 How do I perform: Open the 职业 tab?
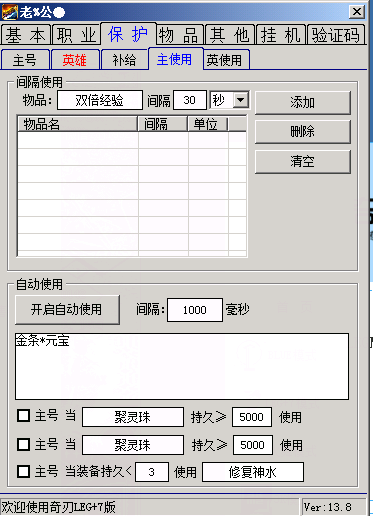[76, 35]
